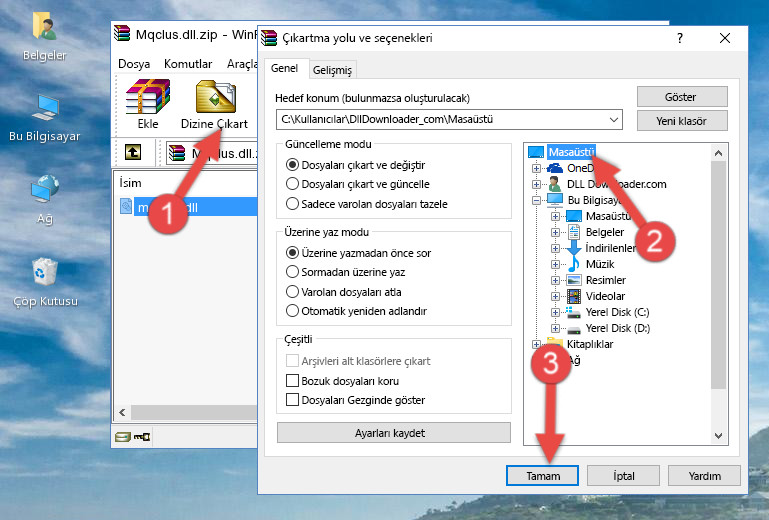Select Kitaplıklar in the folder tree

pos(590,344)
